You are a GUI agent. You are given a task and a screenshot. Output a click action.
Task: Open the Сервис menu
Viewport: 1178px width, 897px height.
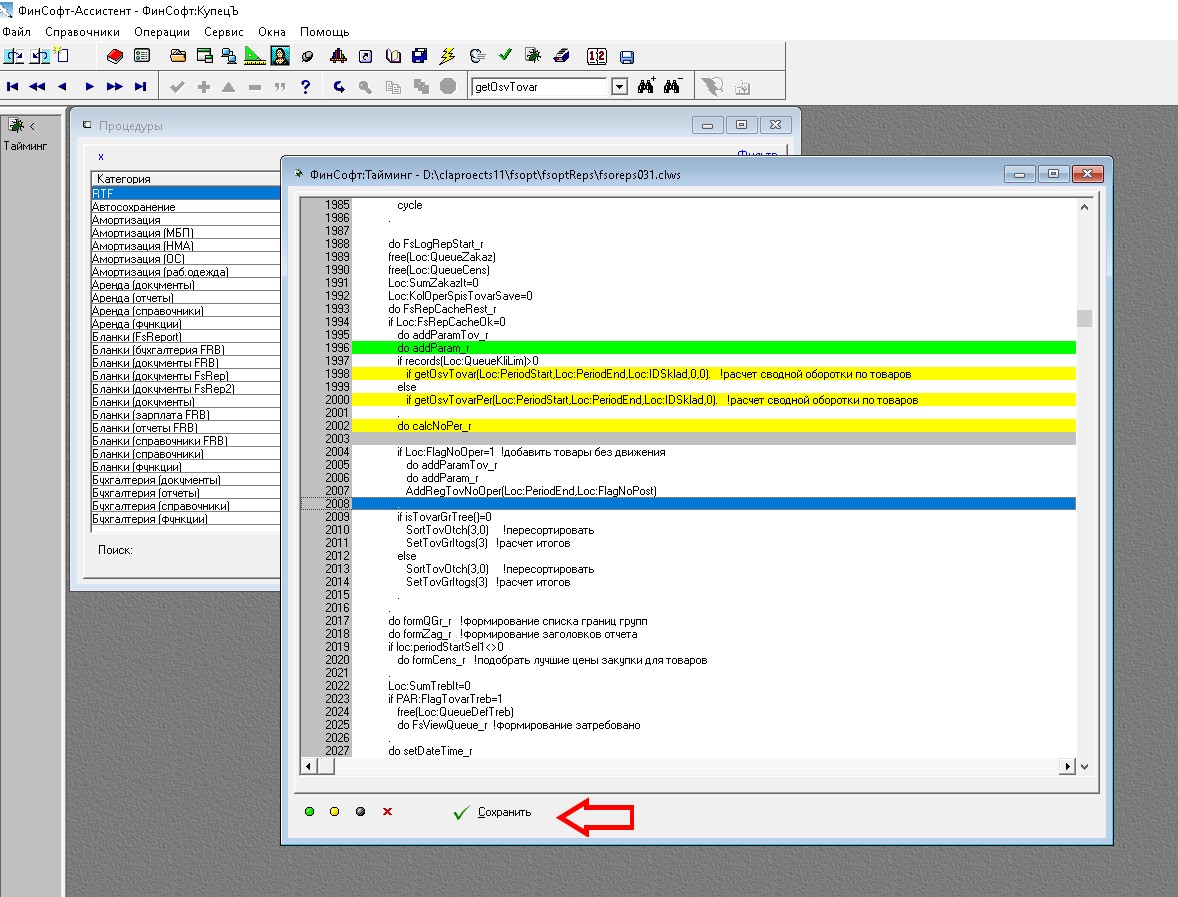tap(223, 32)
